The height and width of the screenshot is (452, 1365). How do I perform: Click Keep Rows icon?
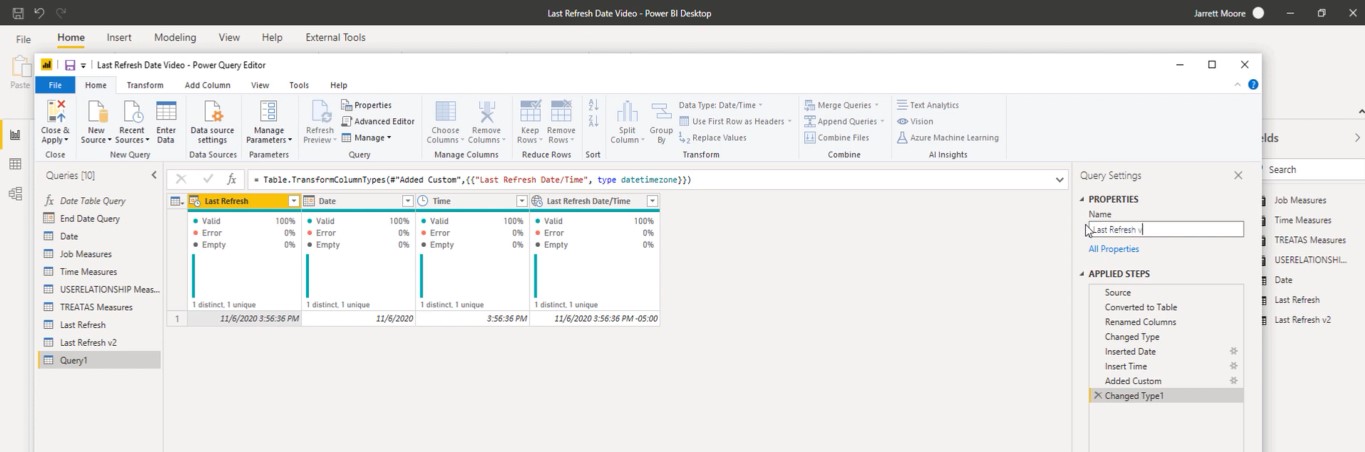pos(530,112)
